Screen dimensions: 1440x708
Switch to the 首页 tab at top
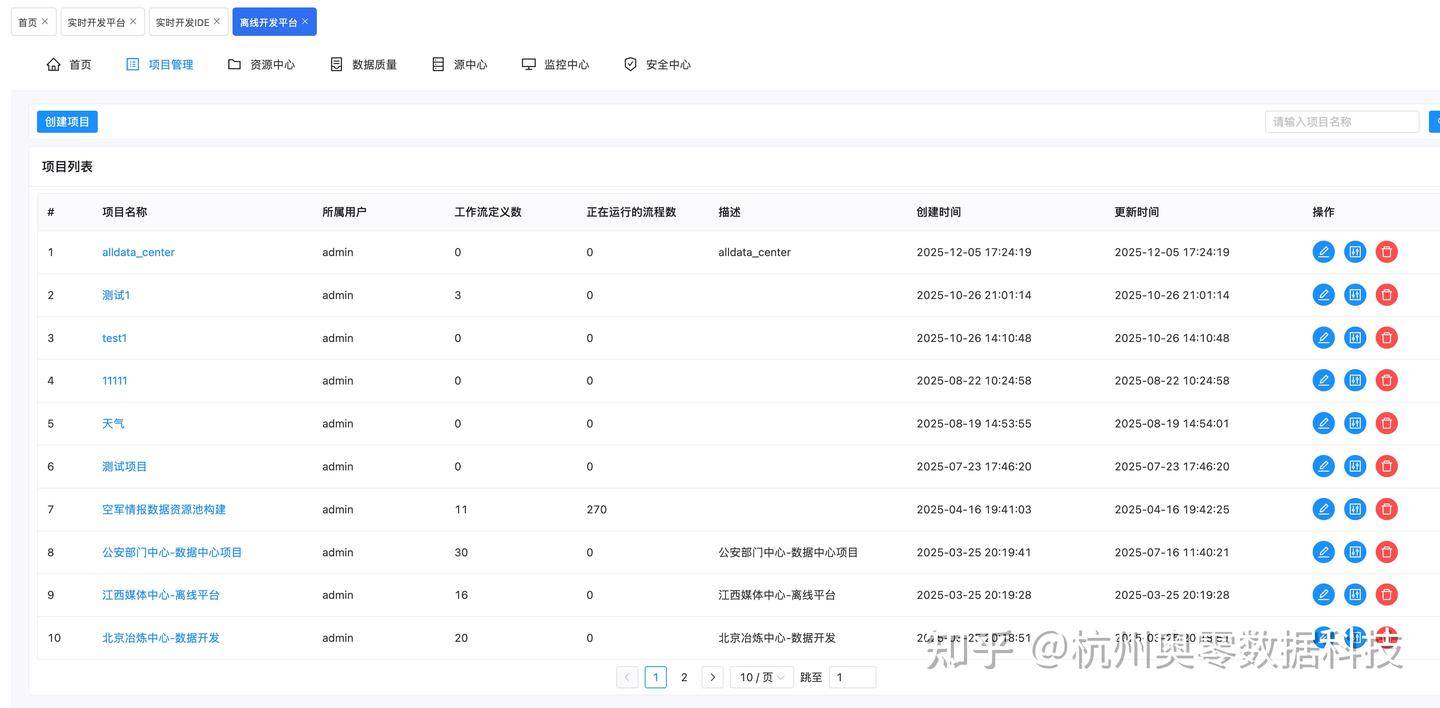pyautogui.click(x=27, y=22)
